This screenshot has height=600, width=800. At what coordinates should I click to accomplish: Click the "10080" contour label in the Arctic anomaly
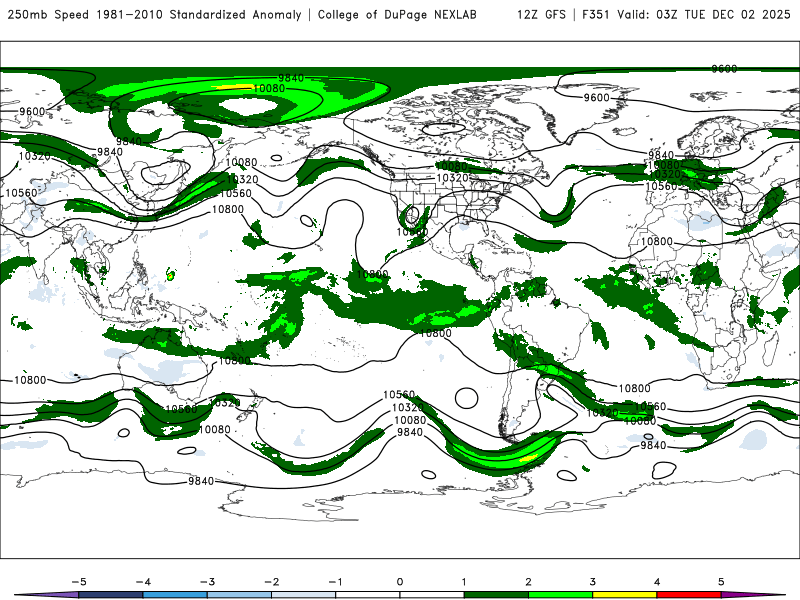pyautogui.click(x=269, y=88)
